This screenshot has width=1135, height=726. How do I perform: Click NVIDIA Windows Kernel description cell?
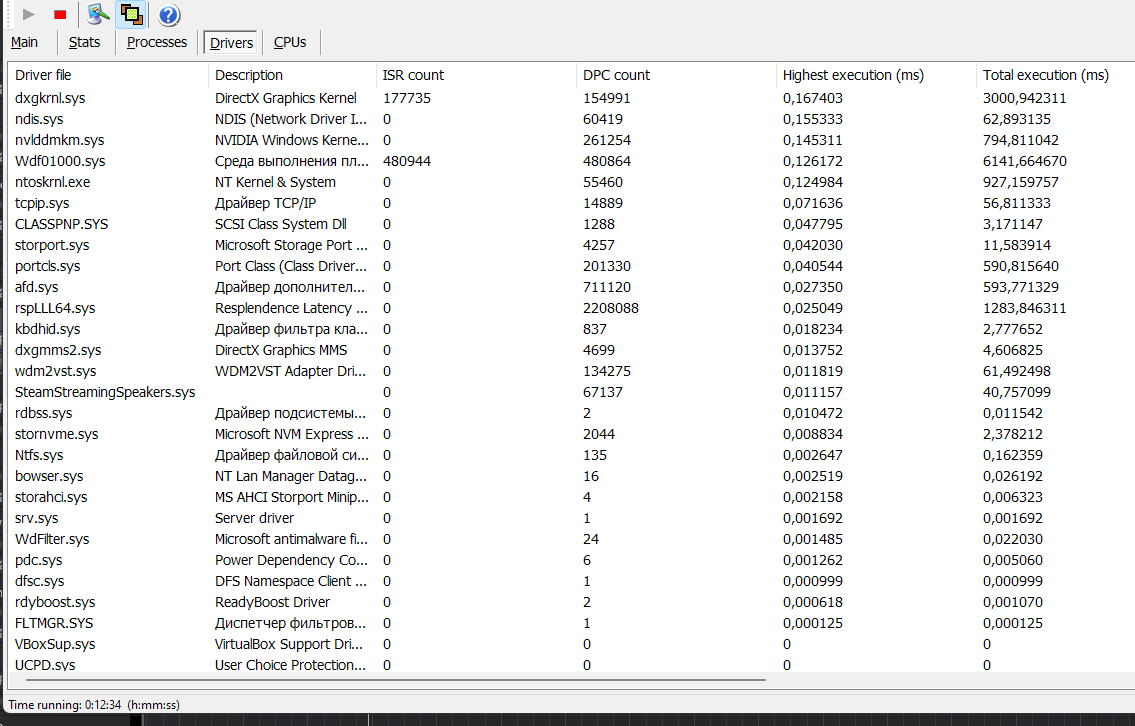(292, 140)
